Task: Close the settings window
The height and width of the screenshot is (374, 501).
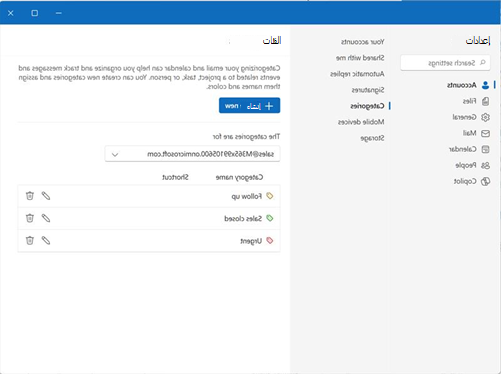Action: [x=11, y=13]
